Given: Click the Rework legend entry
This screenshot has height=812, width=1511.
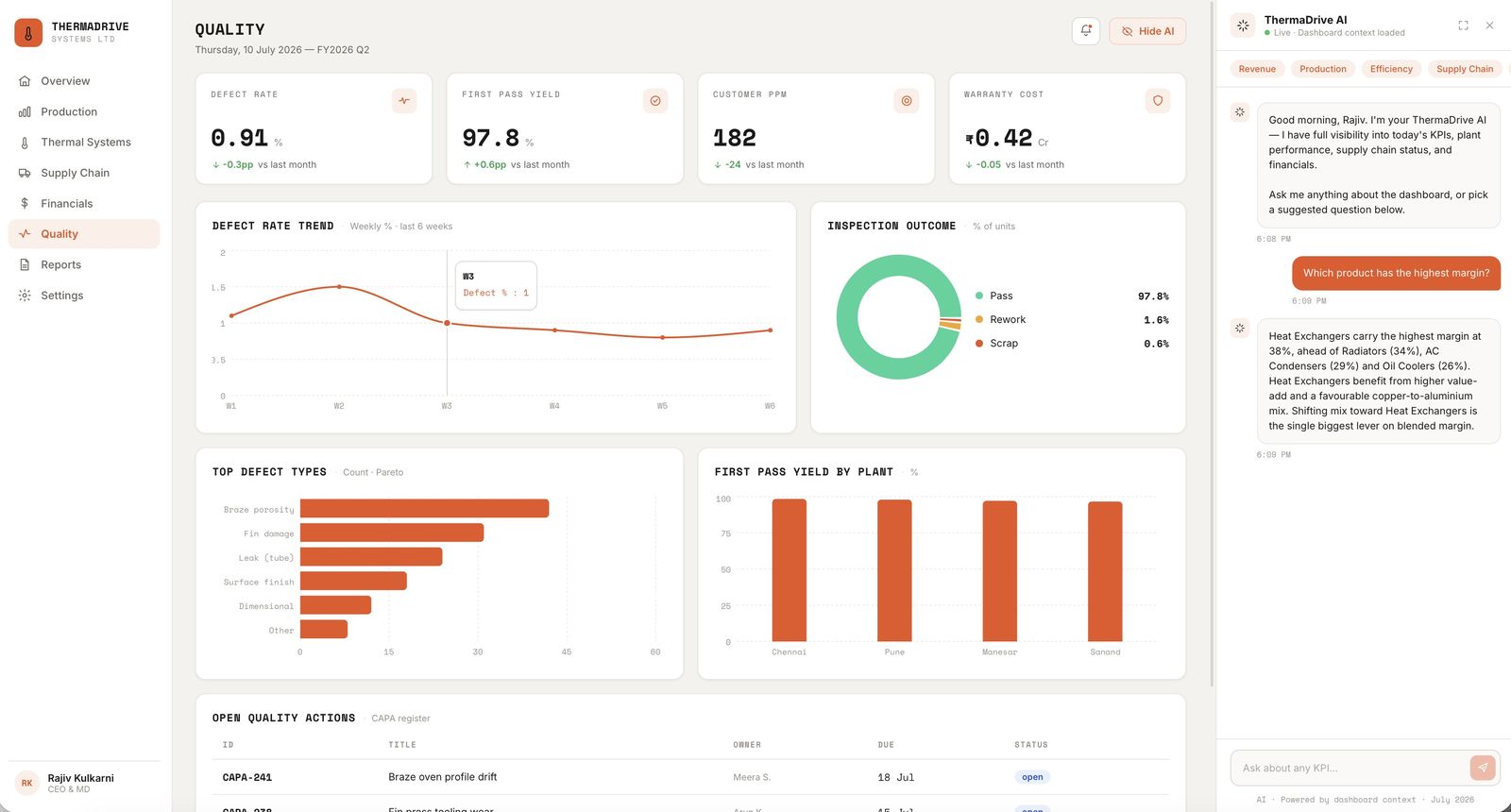Looking at the screenshot, I should [1072, 320].
